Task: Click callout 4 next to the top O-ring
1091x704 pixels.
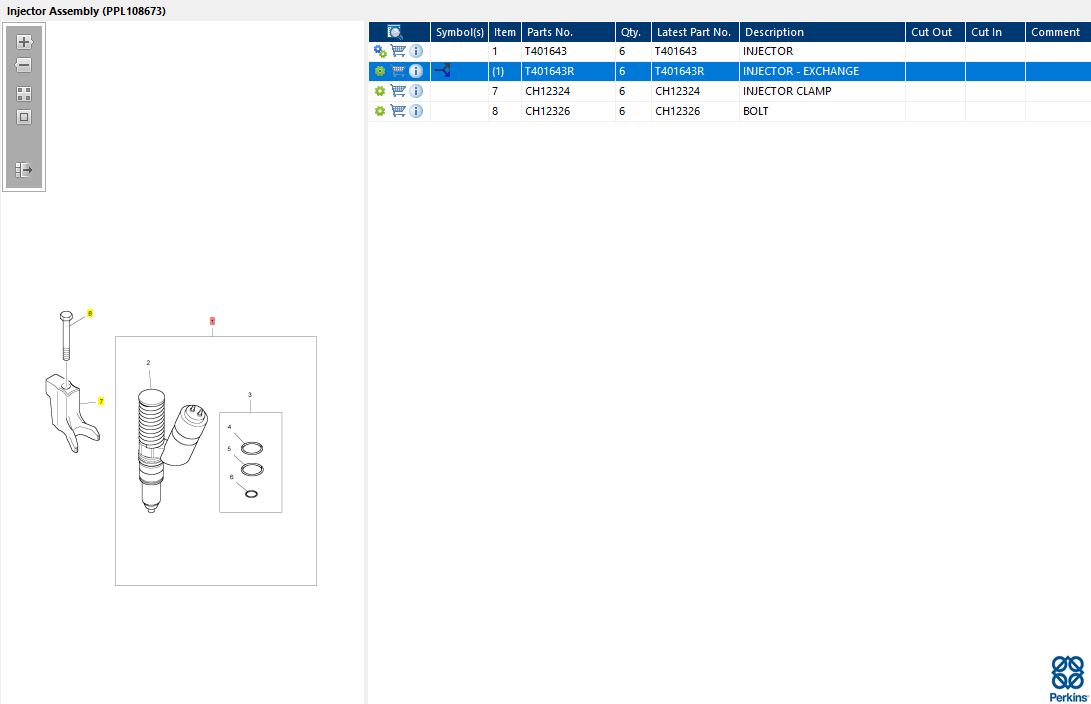Action: (230, 427)
